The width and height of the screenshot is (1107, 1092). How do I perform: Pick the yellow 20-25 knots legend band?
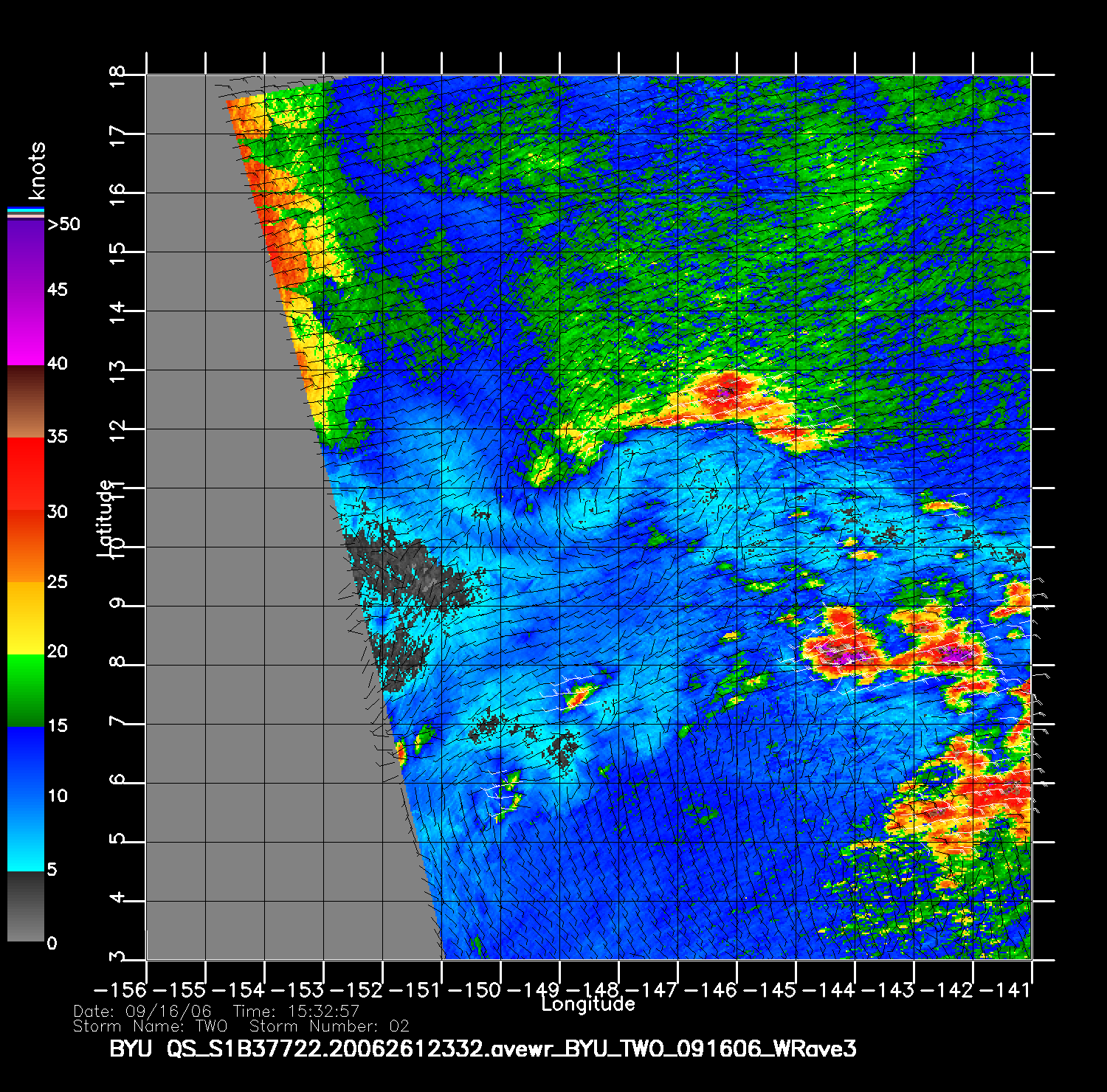click(x=26, y=618)
